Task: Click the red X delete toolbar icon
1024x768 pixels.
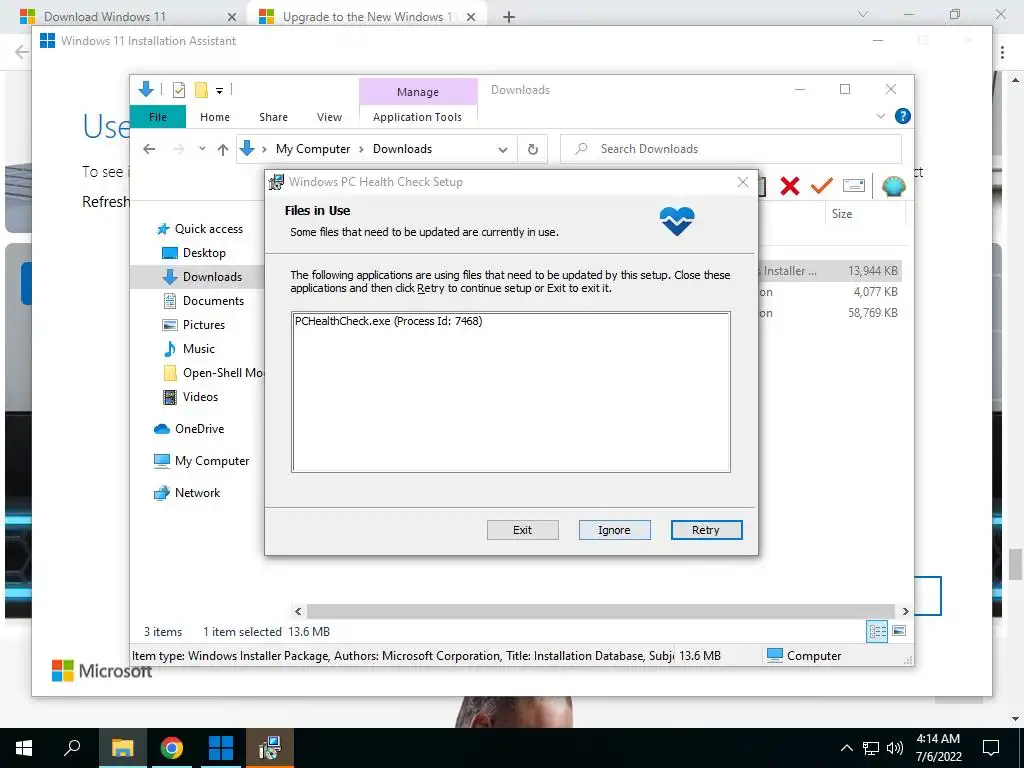Action: (x=790, y=186)
